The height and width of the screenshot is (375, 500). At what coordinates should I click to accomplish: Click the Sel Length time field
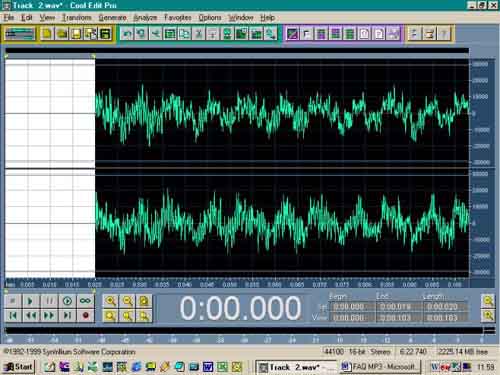[445, 307]
